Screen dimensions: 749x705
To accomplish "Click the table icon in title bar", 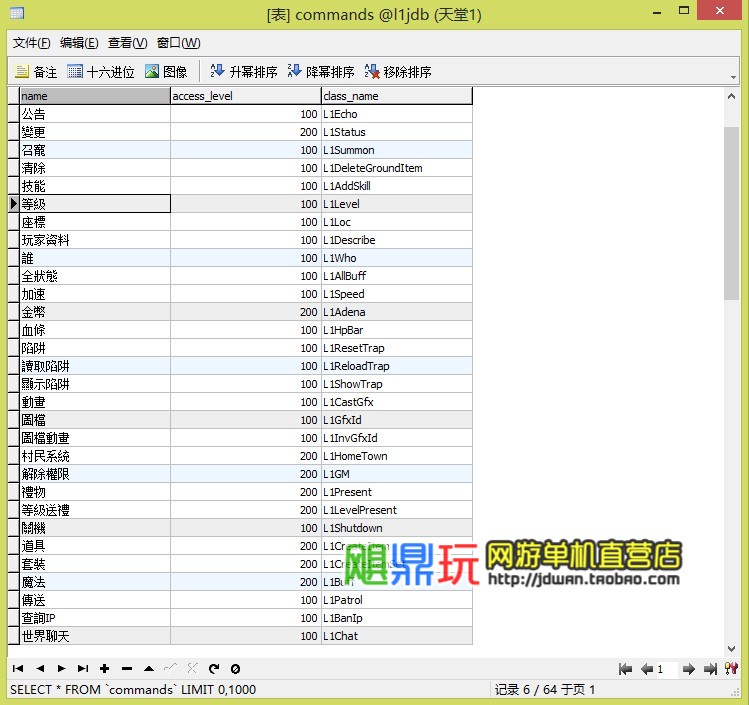I will point(17,13).
